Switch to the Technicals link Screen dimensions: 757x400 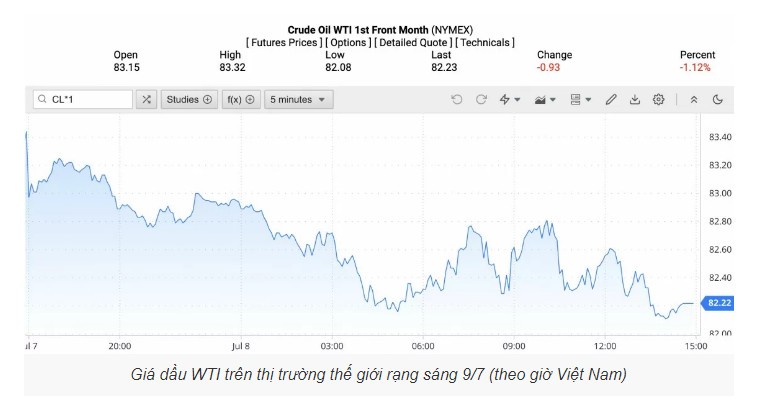[486, 42]
